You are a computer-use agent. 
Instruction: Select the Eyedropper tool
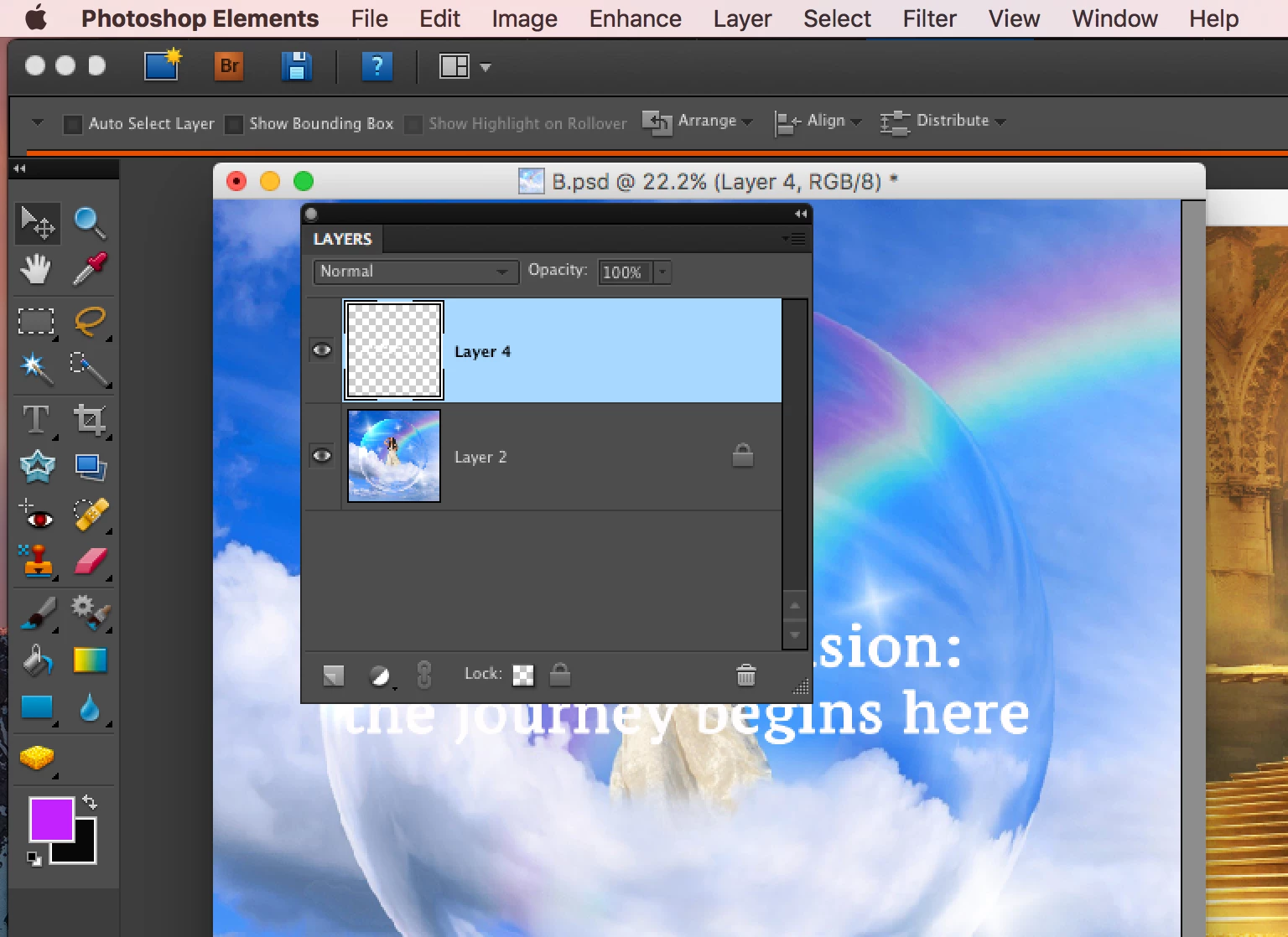tap(90, 269)
